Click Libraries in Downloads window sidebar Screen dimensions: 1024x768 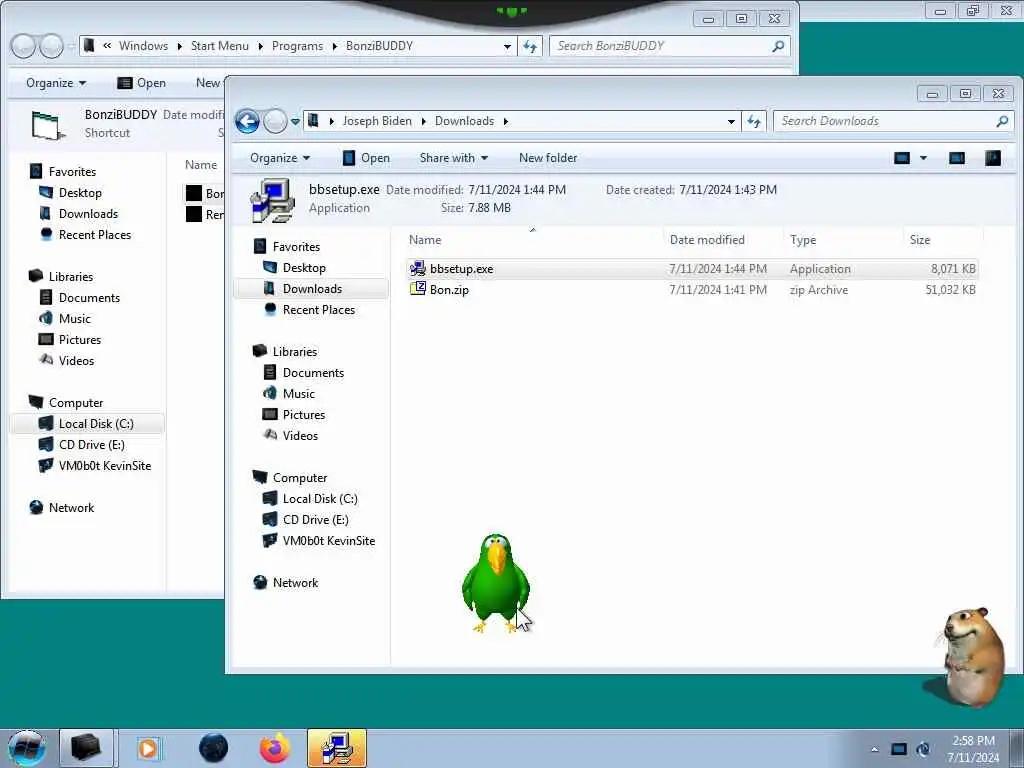tap(295, 351)
